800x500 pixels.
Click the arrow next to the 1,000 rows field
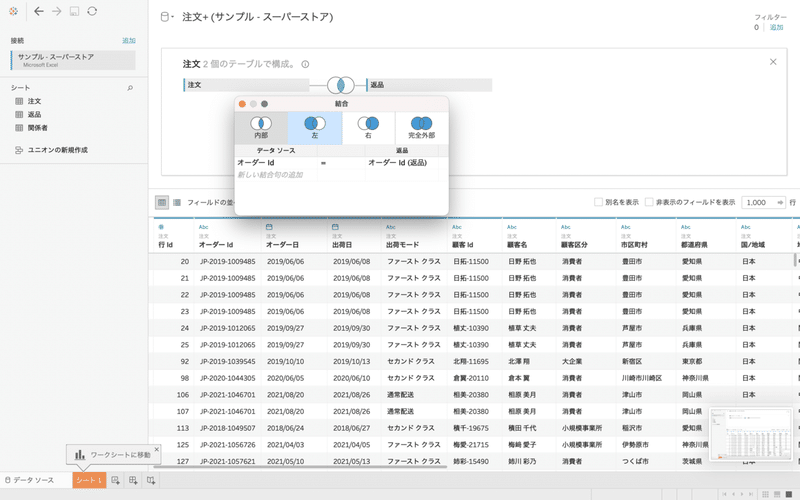tap(780, 203)
